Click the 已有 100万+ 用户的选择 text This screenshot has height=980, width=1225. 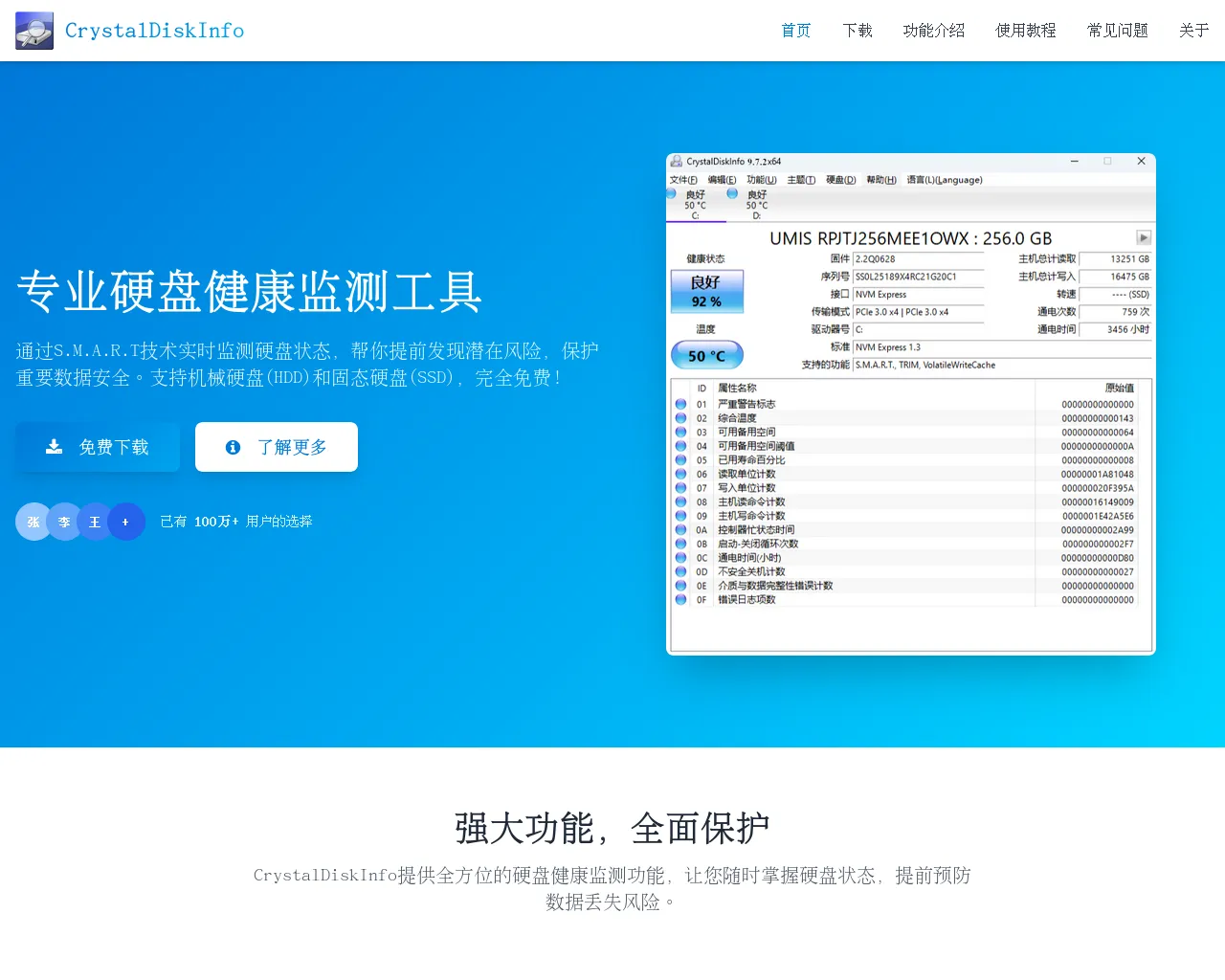click(236, 522)
